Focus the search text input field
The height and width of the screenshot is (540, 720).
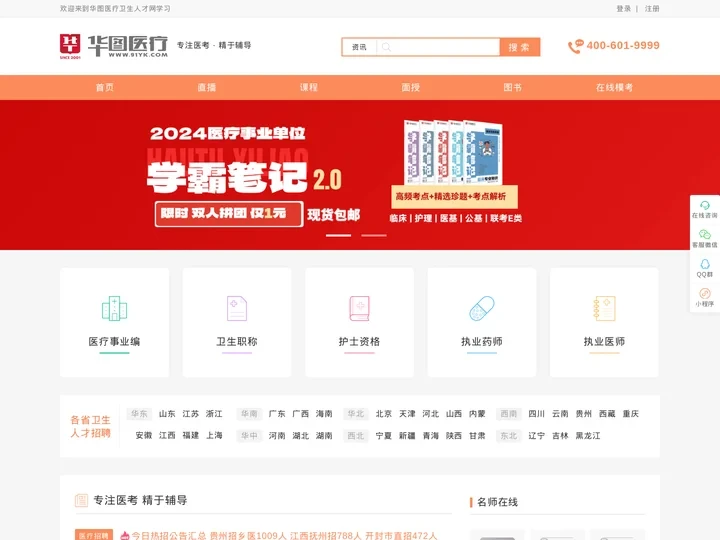438,47
